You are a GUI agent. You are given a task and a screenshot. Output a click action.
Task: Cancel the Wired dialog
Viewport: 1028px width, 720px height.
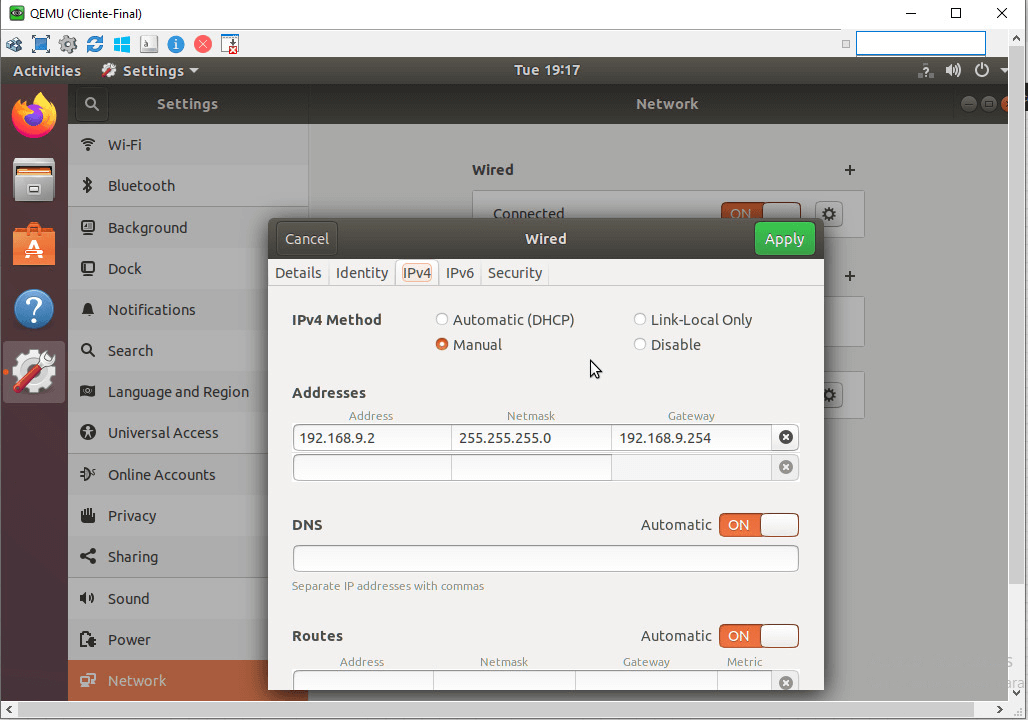click(306, 239)
